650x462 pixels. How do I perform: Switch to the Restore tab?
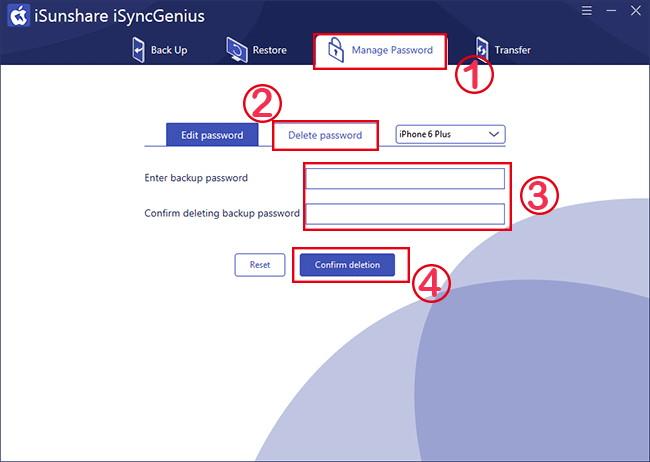[x=257, y=50]
